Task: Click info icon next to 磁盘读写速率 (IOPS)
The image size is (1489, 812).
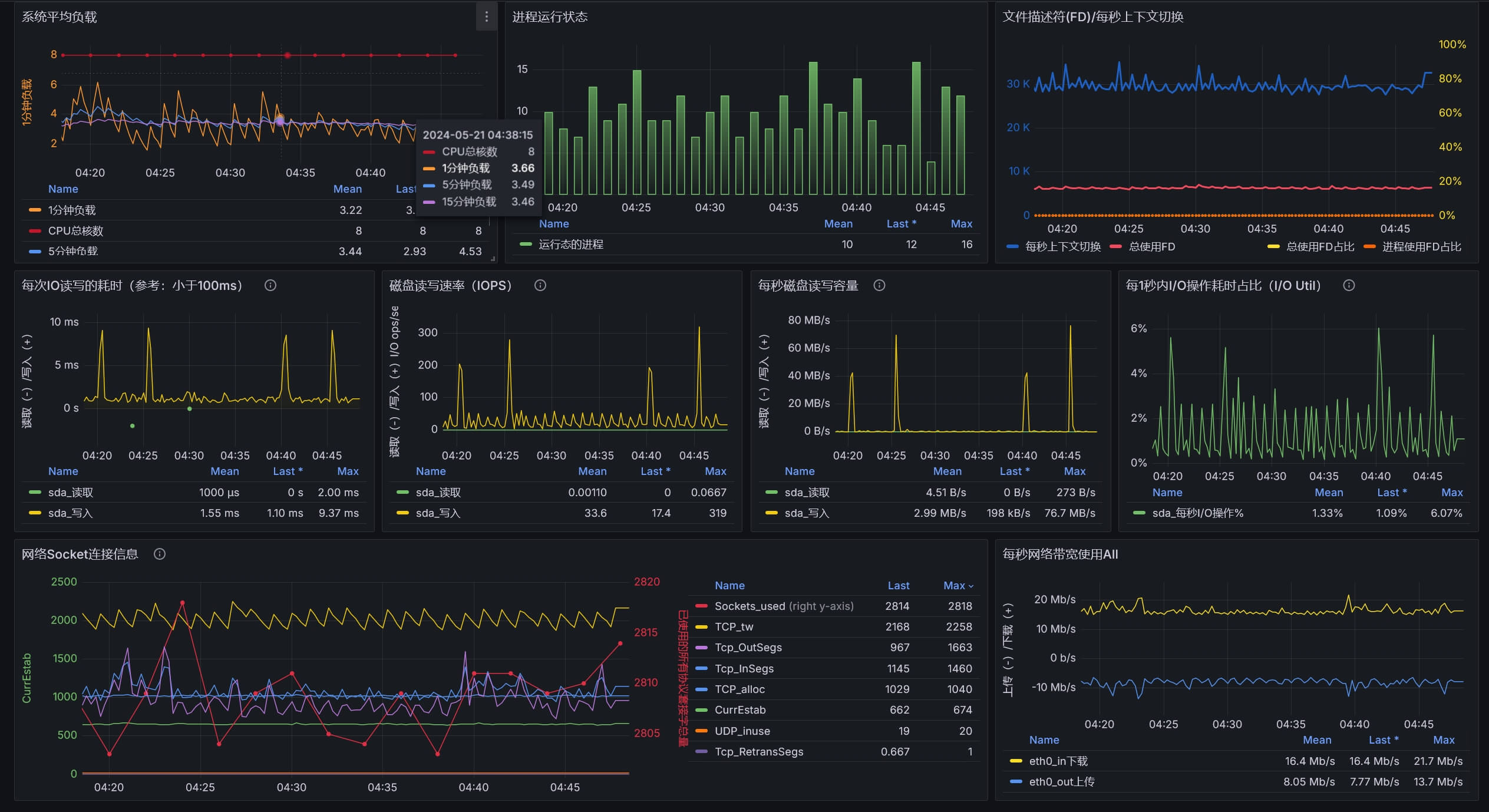Action: point(540,286)
